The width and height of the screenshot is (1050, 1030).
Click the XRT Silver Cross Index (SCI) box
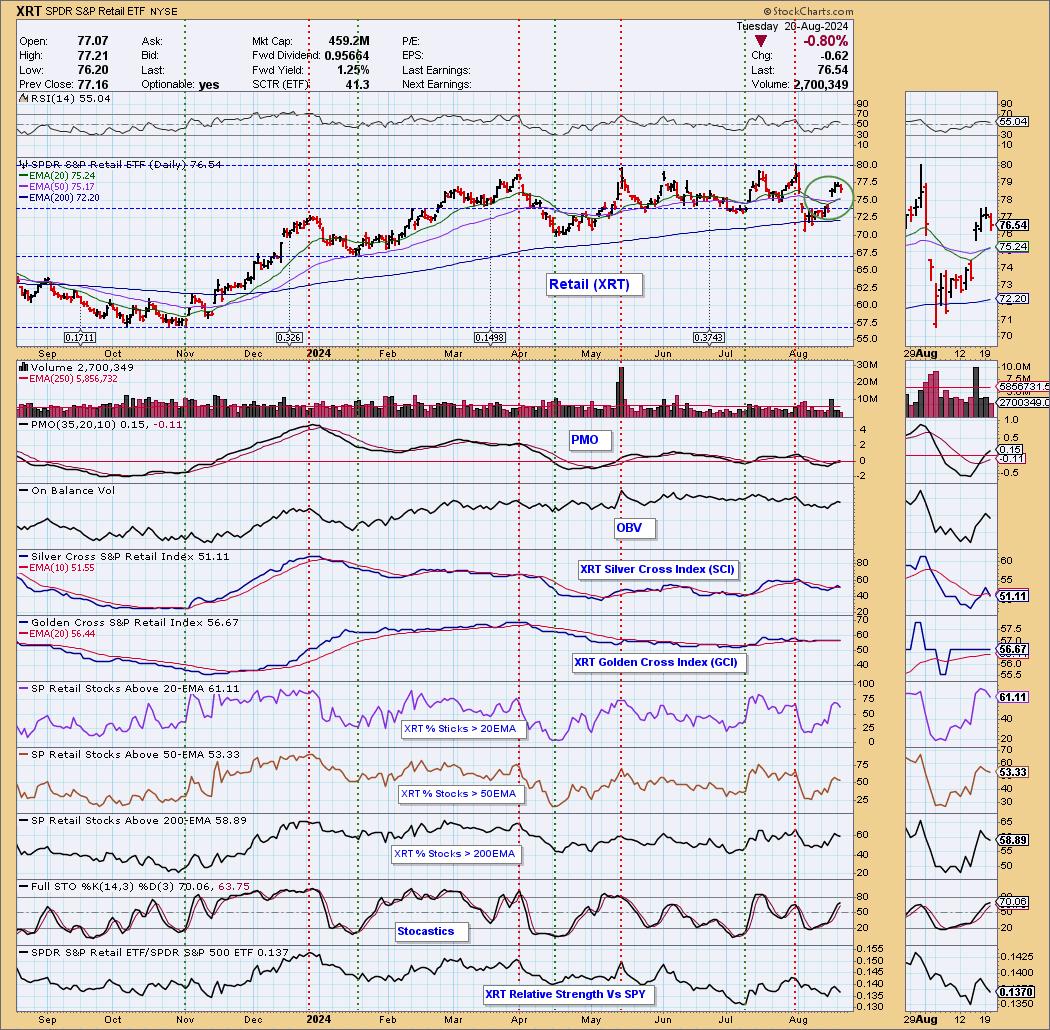tap(658, 569)
